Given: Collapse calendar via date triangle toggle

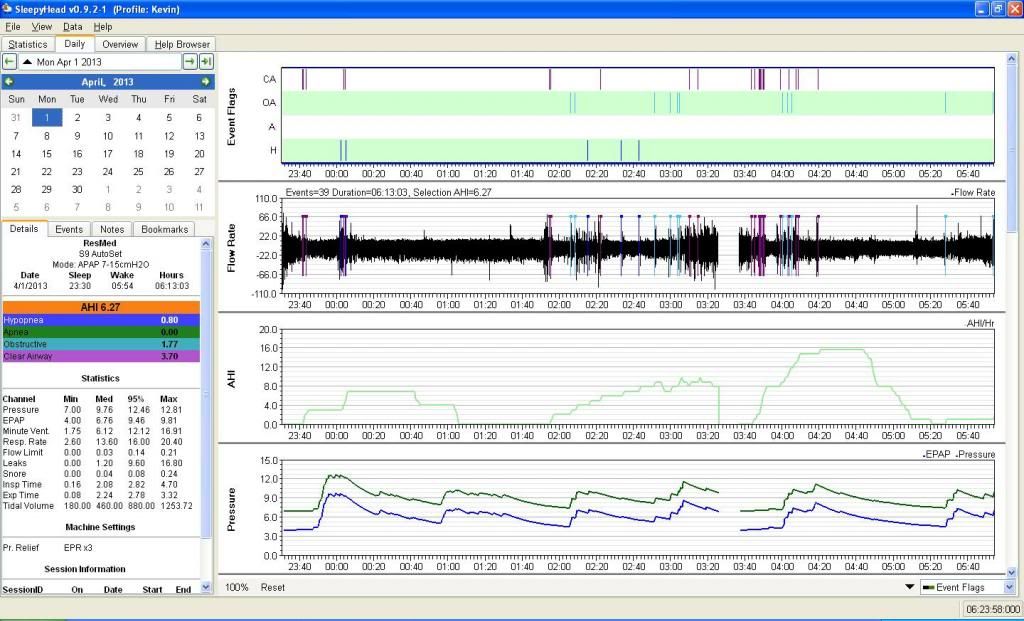Looking at the screenshot, I should click(27, 61).
